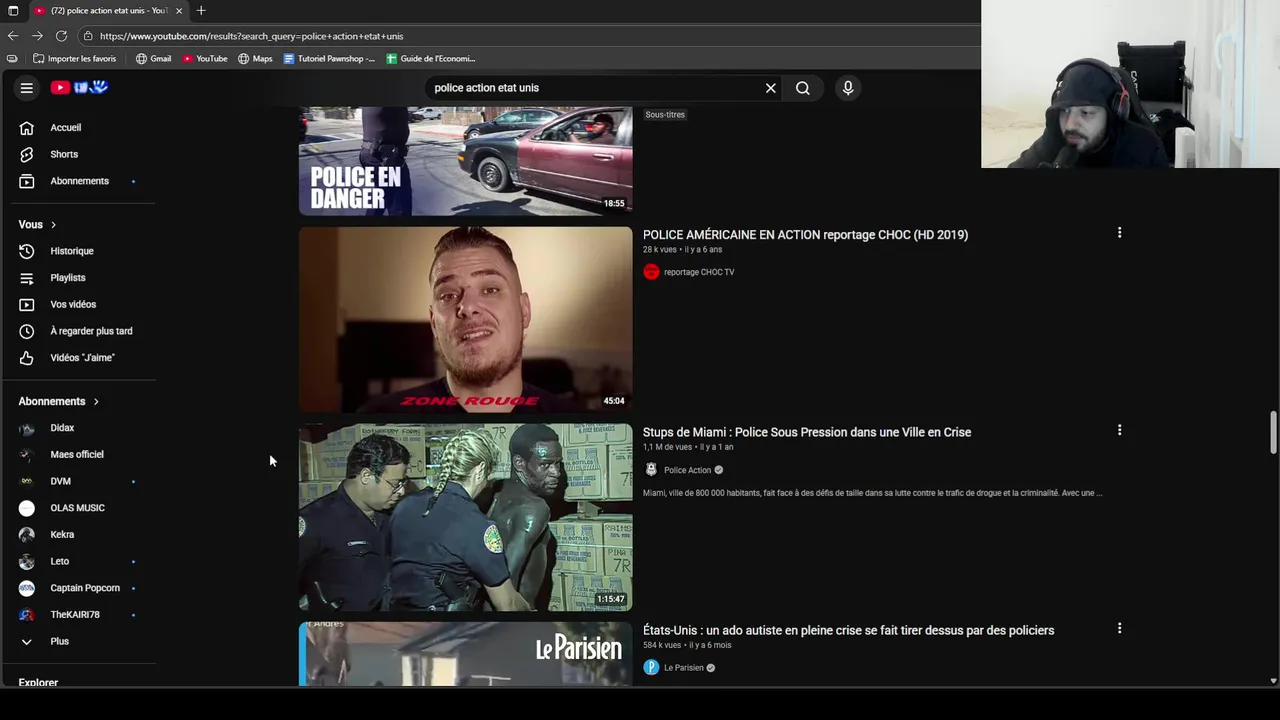Open Le Parisien video thumbnail
Screen dimensions: 1280x720
(465, 654)
